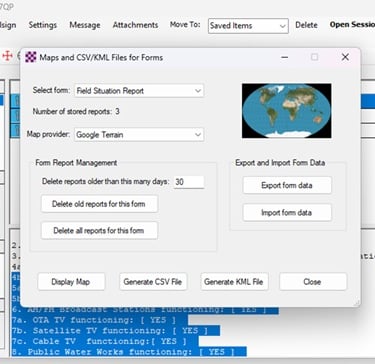
Task: Click the Generate CSV File button
Action: tap(153, 282)
